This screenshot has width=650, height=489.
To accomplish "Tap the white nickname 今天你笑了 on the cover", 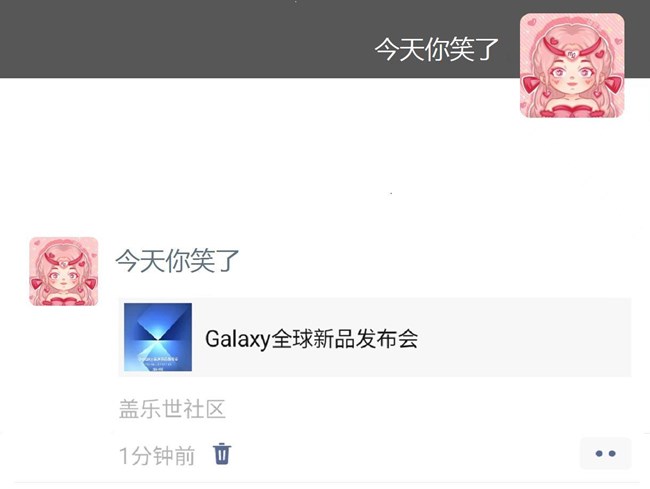I will (437, 49).
